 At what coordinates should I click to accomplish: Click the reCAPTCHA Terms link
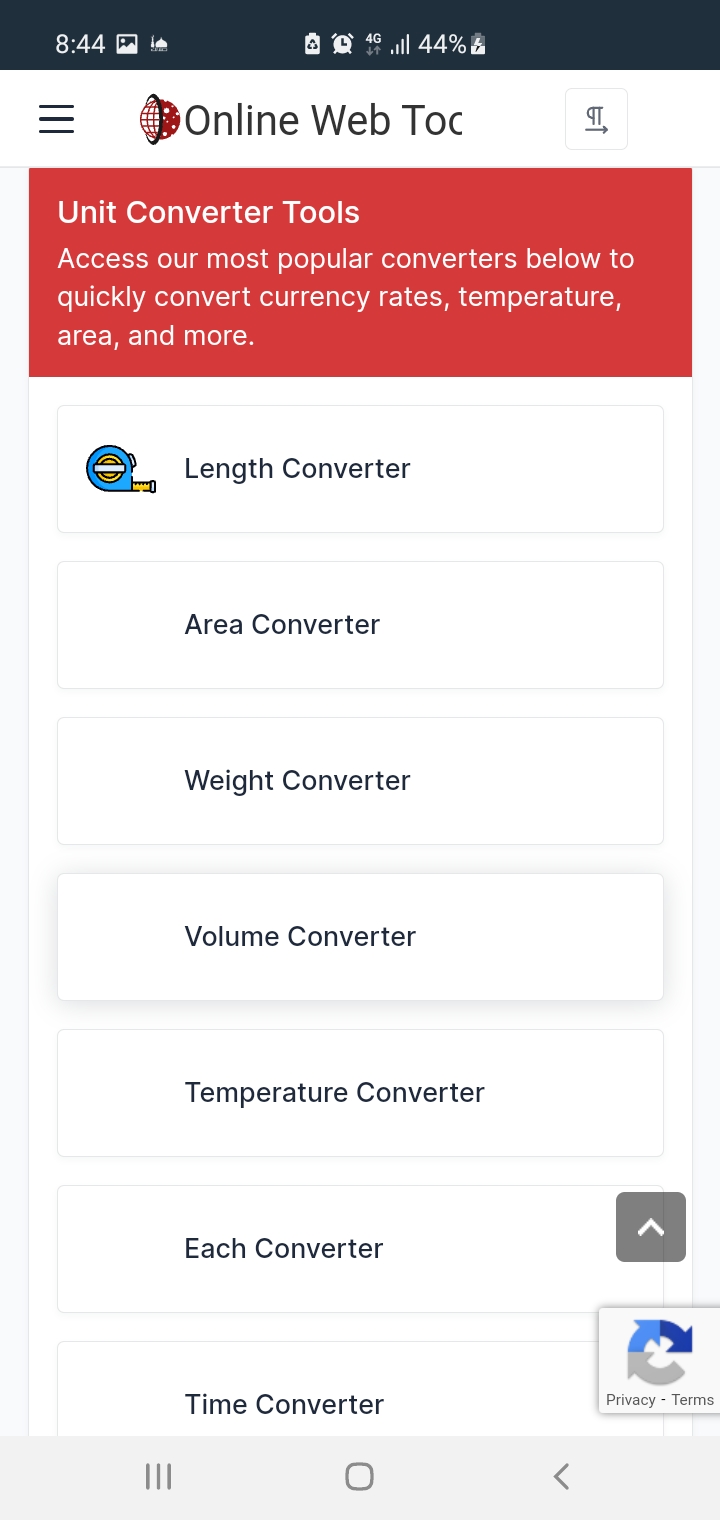693,1400
